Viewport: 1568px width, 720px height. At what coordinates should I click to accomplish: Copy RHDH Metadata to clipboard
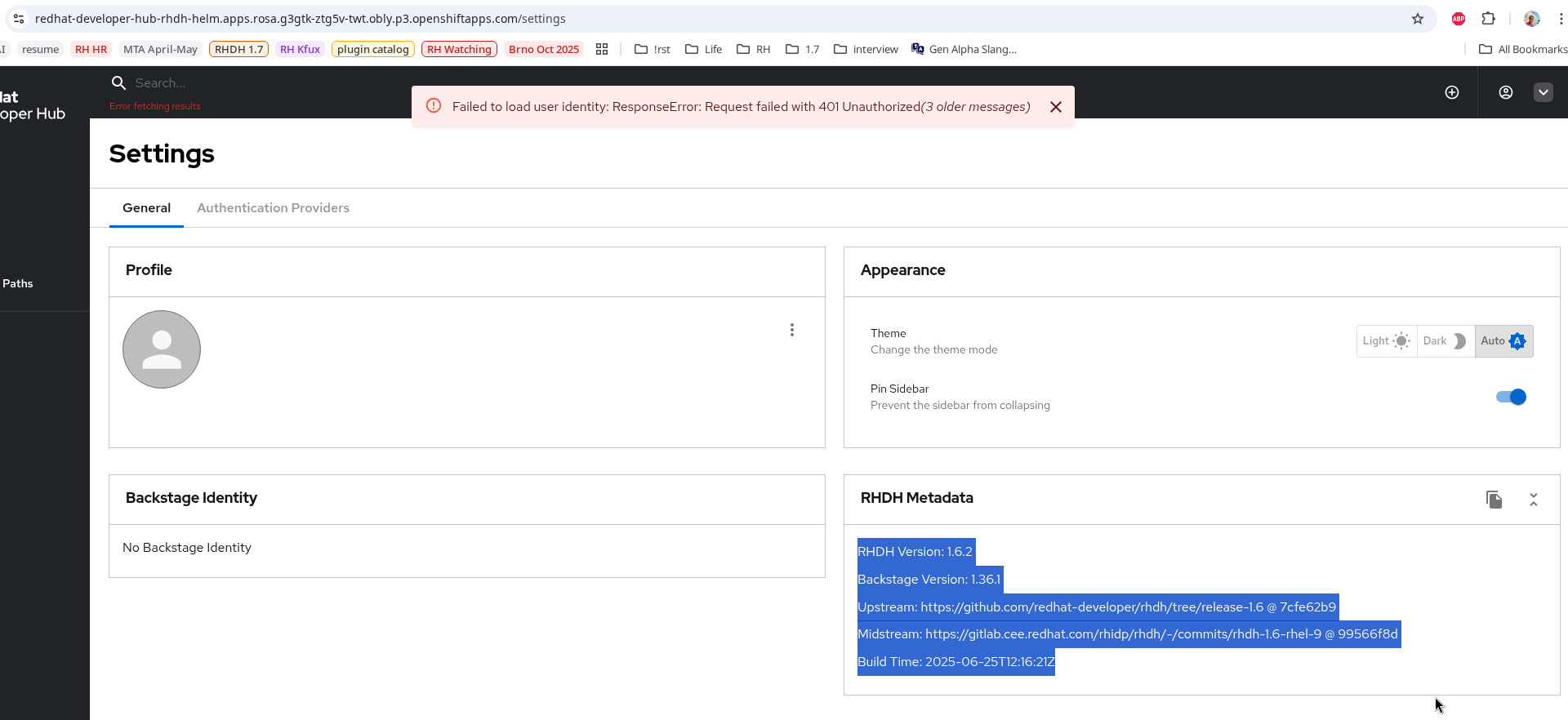(x=1494, y=500)
